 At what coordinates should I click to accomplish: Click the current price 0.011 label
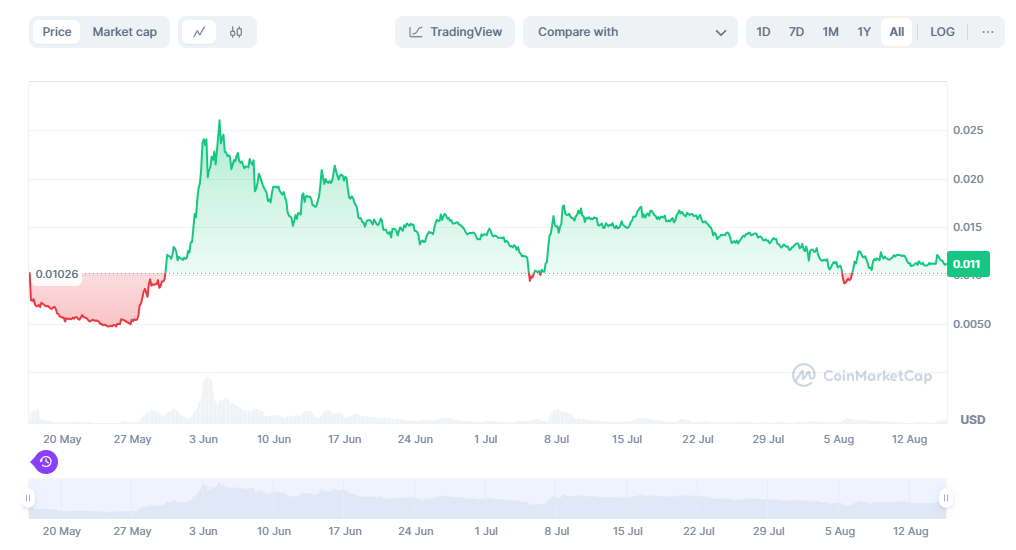point(967,264)
